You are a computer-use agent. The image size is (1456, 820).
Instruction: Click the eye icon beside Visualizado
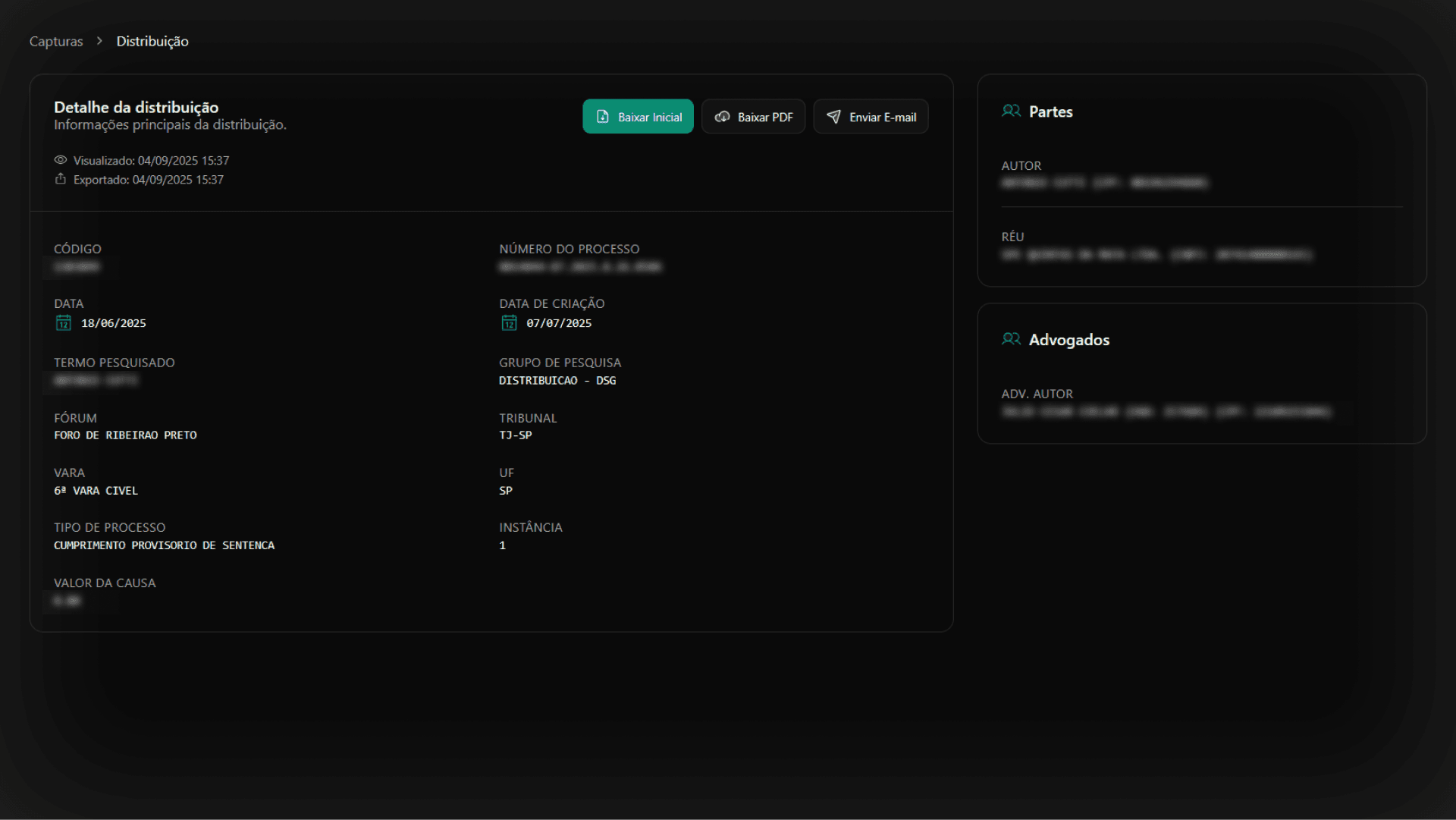[x=61, y=160]
